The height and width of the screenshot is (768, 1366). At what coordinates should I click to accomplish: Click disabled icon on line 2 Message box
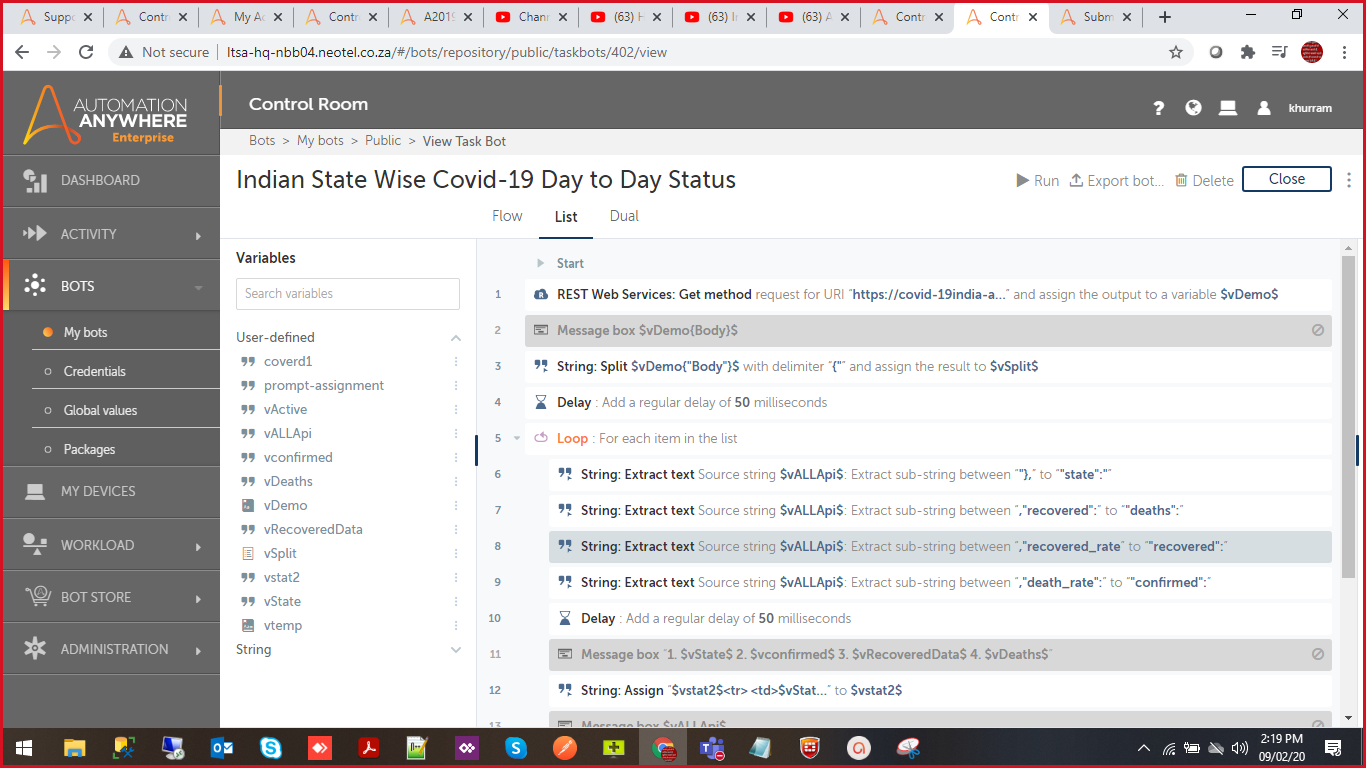pyautogui.click(x=1317, y=330)
